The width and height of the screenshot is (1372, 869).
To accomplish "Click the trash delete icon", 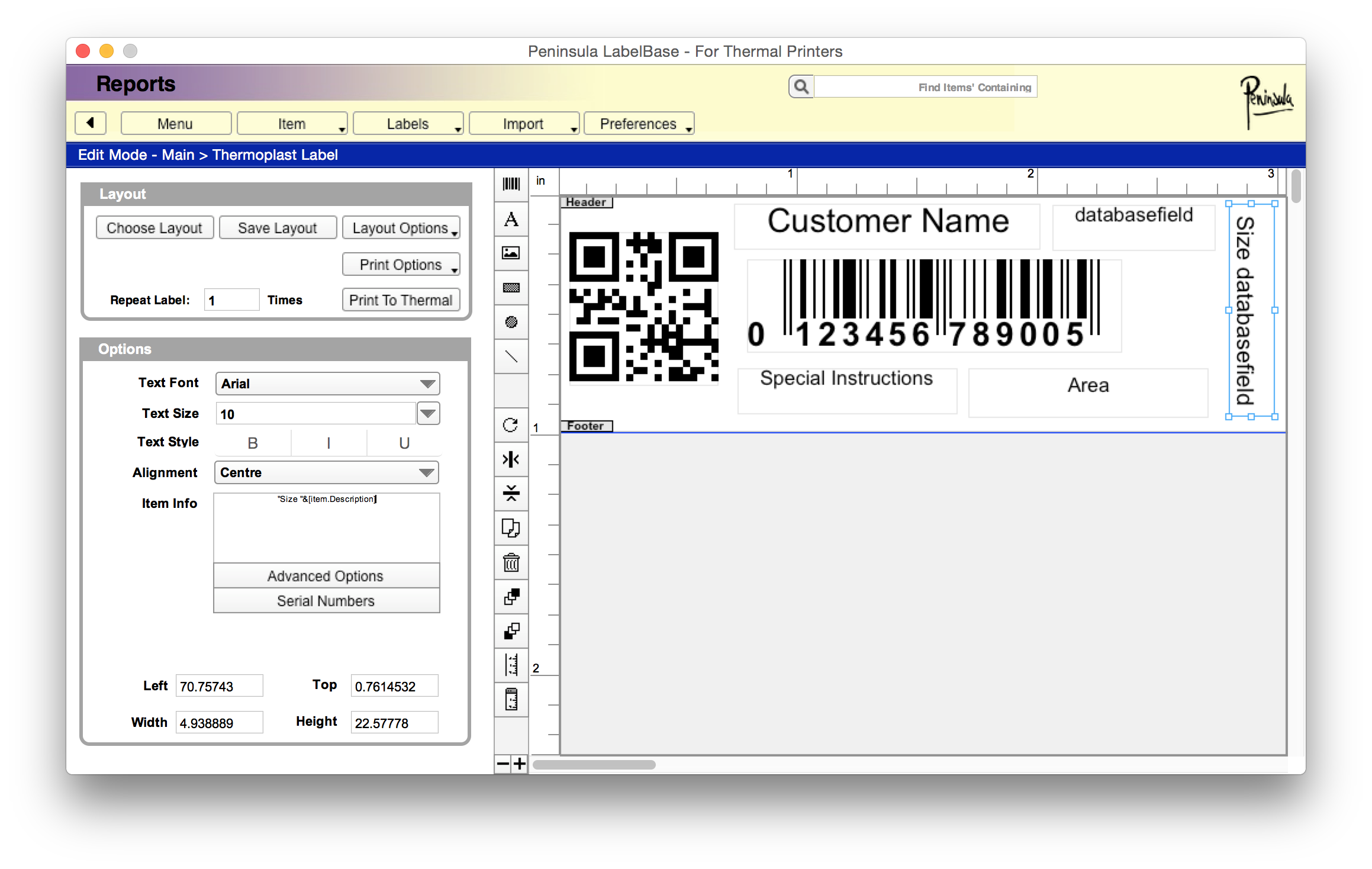I will point(511,562).
